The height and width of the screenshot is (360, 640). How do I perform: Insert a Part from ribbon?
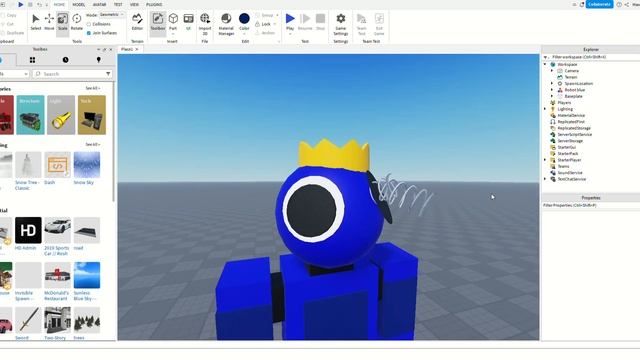(173, 21)
